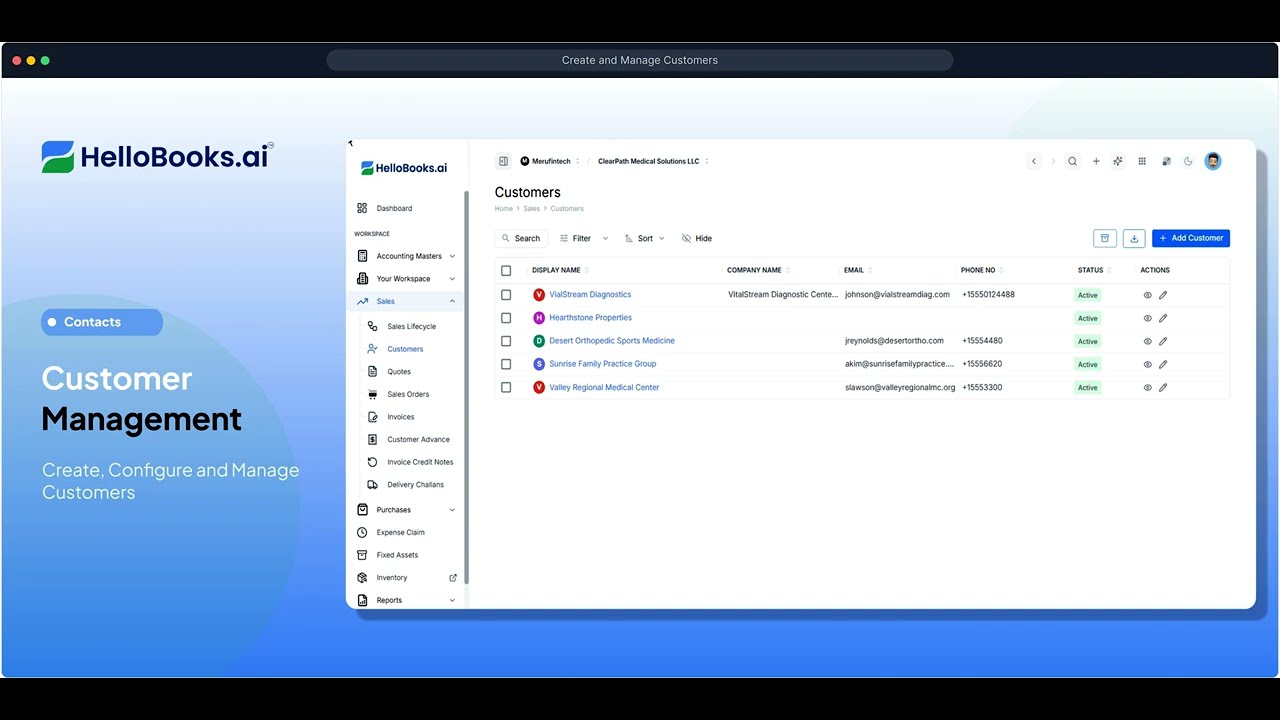View VialStream Diagnostics with eye icon
The height and width of the screenshot is (720, 1280).
[x=1148, y=295]
